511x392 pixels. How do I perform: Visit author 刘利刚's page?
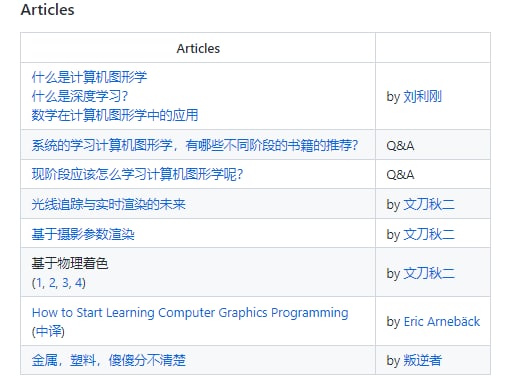click(422, 97)
